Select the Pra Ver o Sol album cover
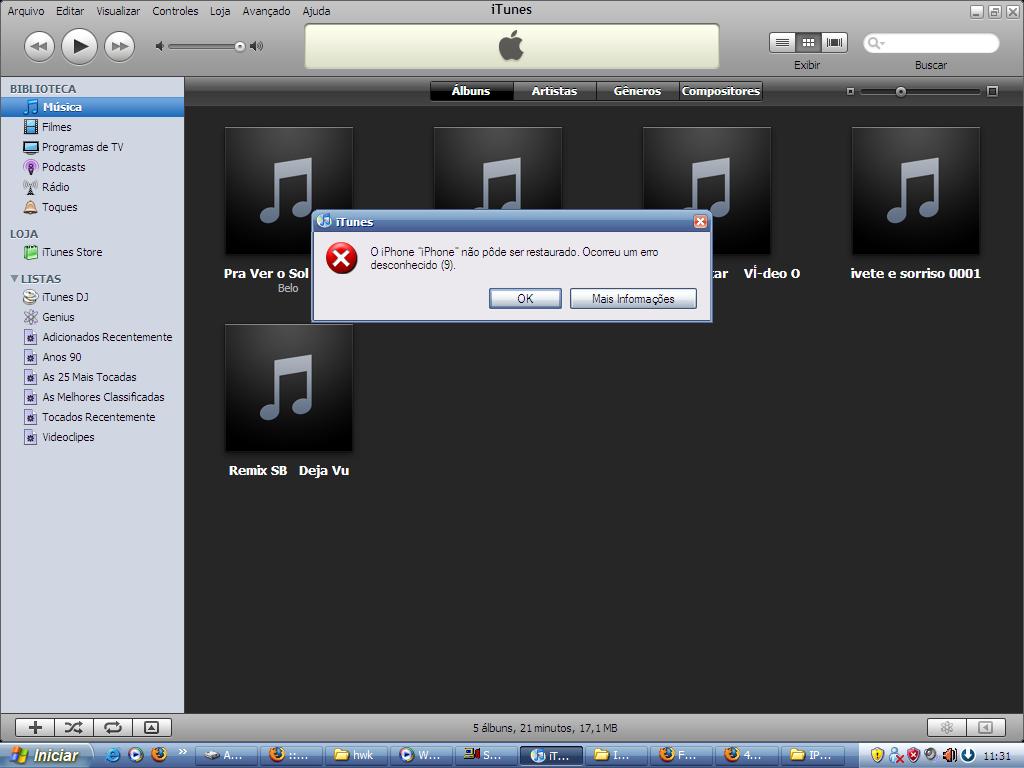 (289, 191)
